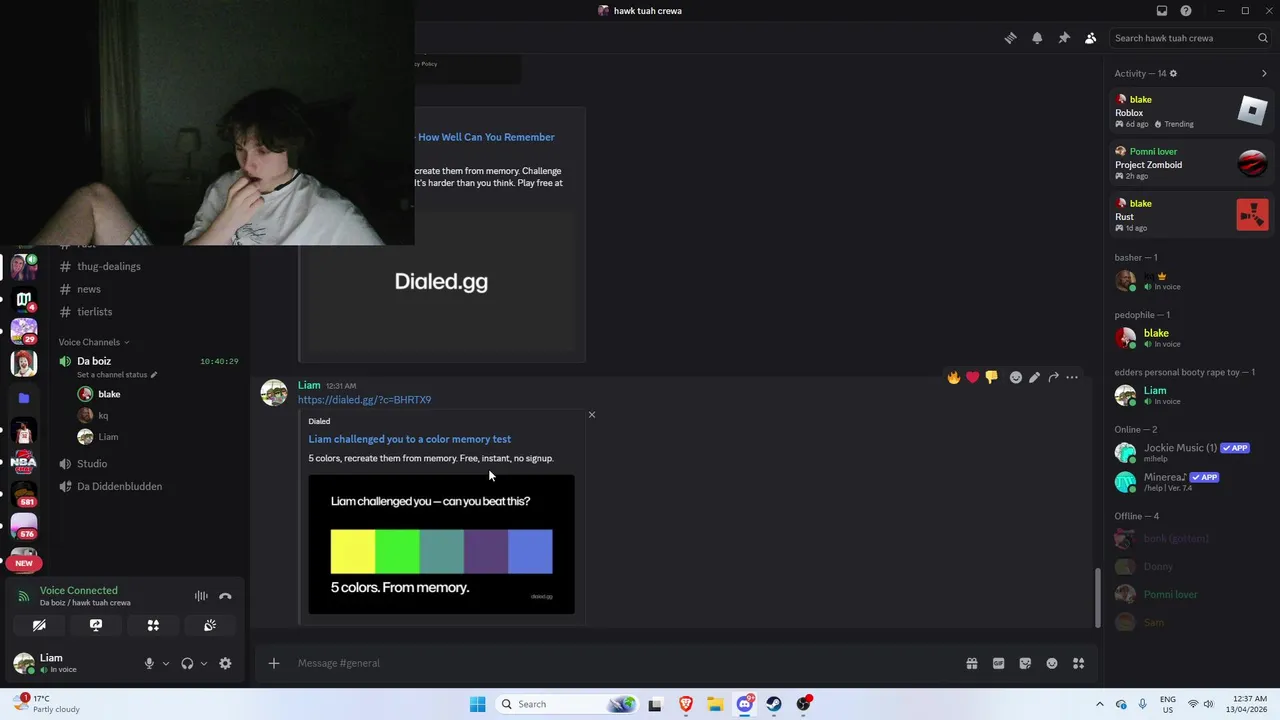Screen dimensions: 1280x720
Task: Click the yellow color swatch in embed image
Action: click(353, 551)
